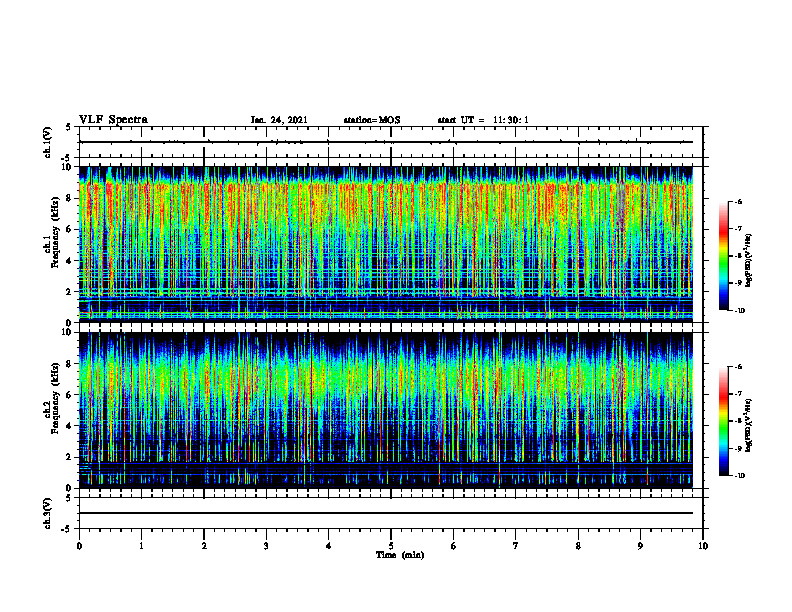Viewport: 792px width, 612px height.
Task: Click the ch.1(V) waveform trace
Action: click(386, 142)
